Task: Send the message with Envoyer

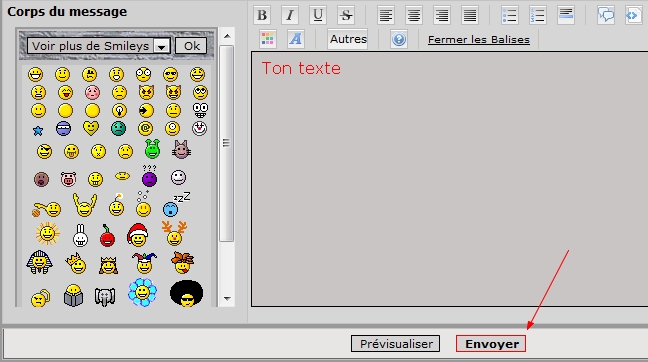Action: coord(491,344)
